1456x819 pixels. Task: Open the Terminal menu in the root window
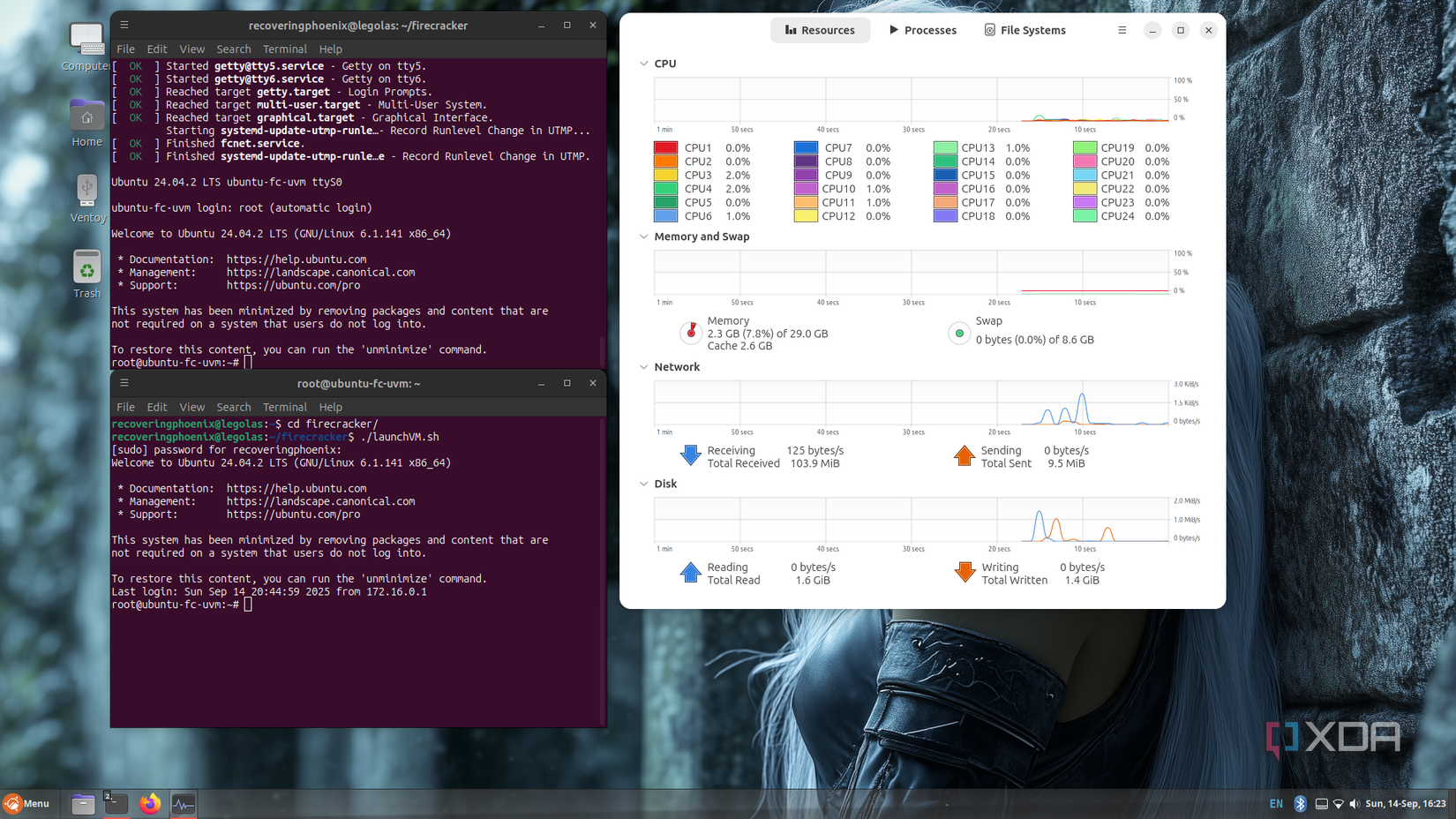[x=284, y=407]
